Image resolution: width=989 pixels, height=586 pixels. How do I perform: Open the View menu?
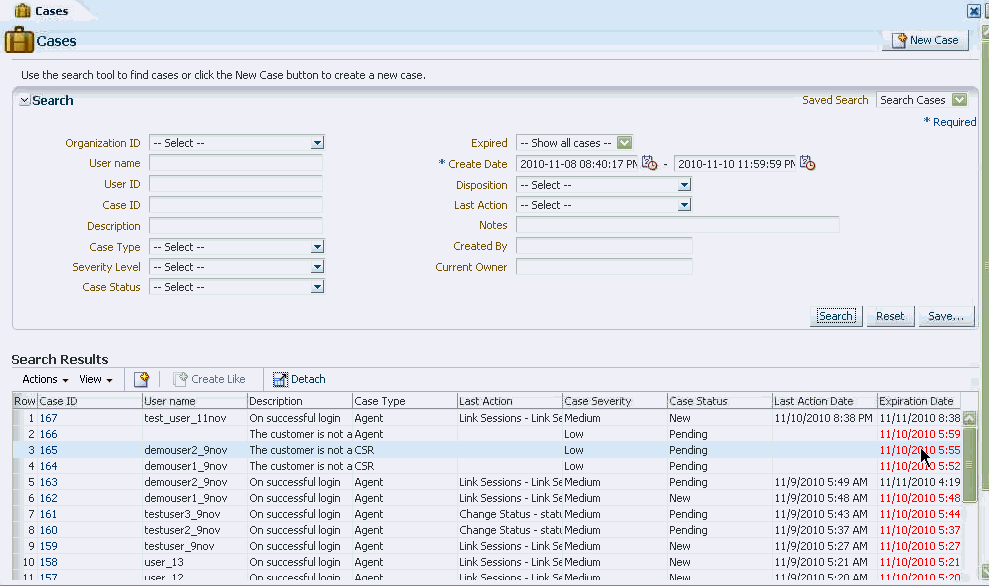[x=96, y=379]
